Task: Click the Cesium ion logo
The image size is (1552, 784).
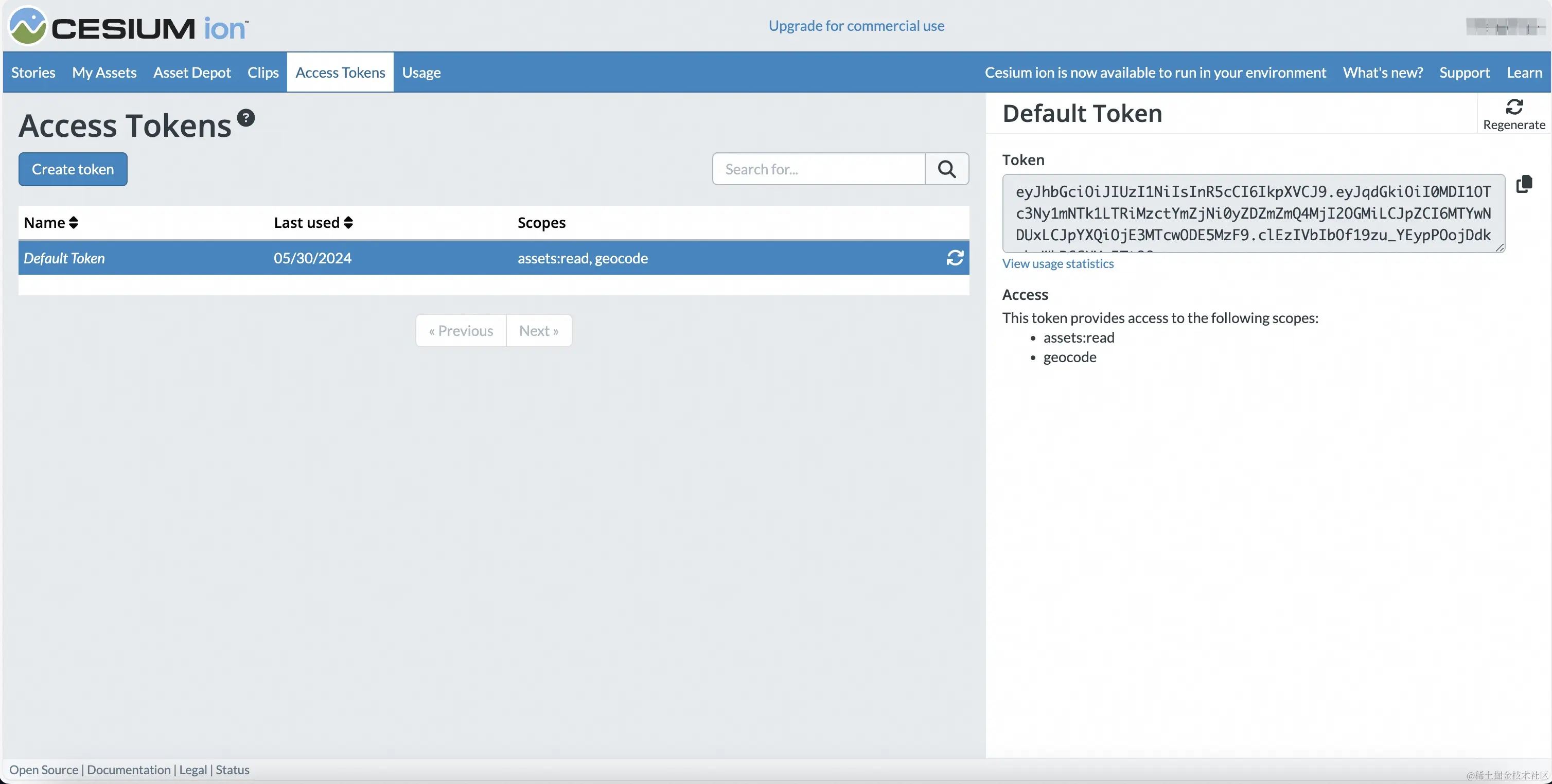Action: pos(128,27)
